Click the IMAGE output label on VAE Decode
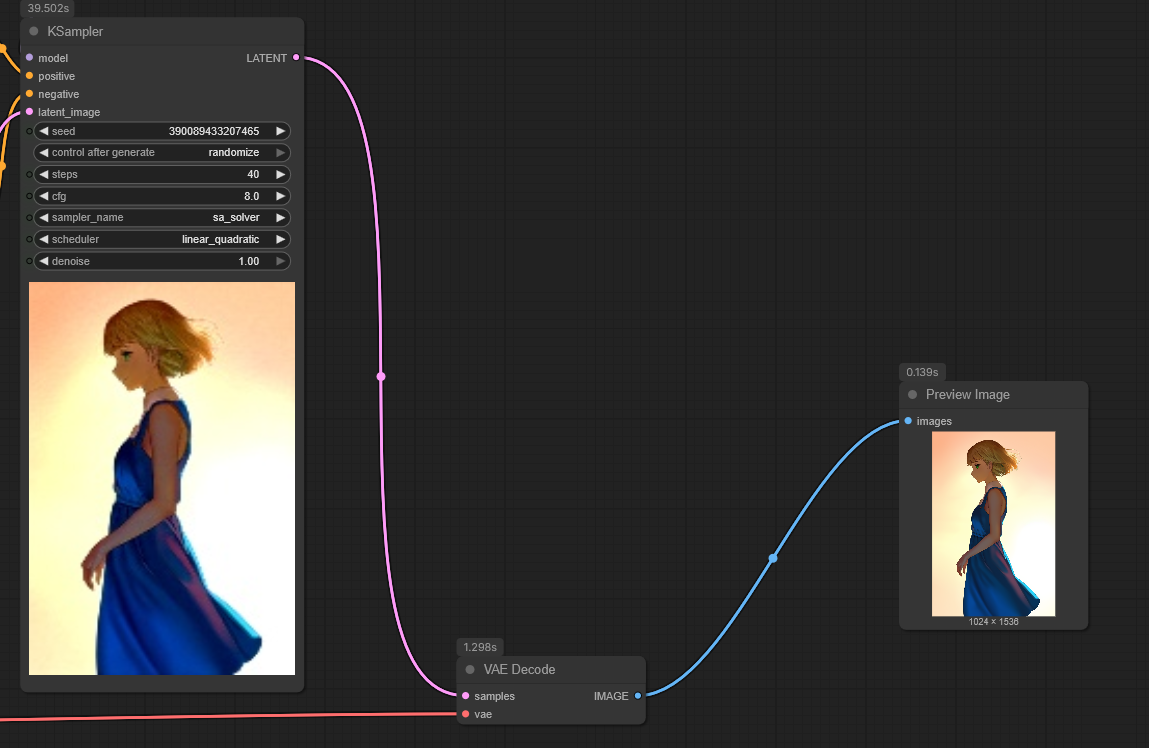This screenshot has width=1149, height=748. click(611, 696)
